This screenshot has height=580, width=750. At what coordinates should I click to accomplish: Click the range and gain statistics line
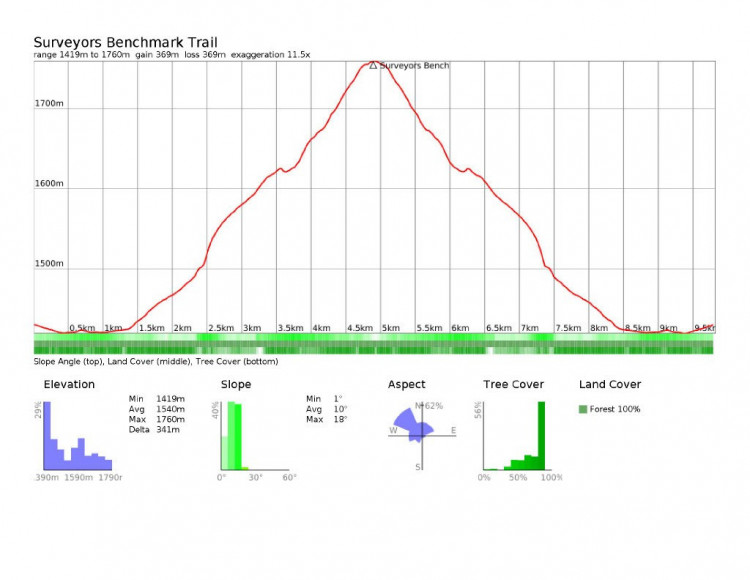click(x=172, y=55)
